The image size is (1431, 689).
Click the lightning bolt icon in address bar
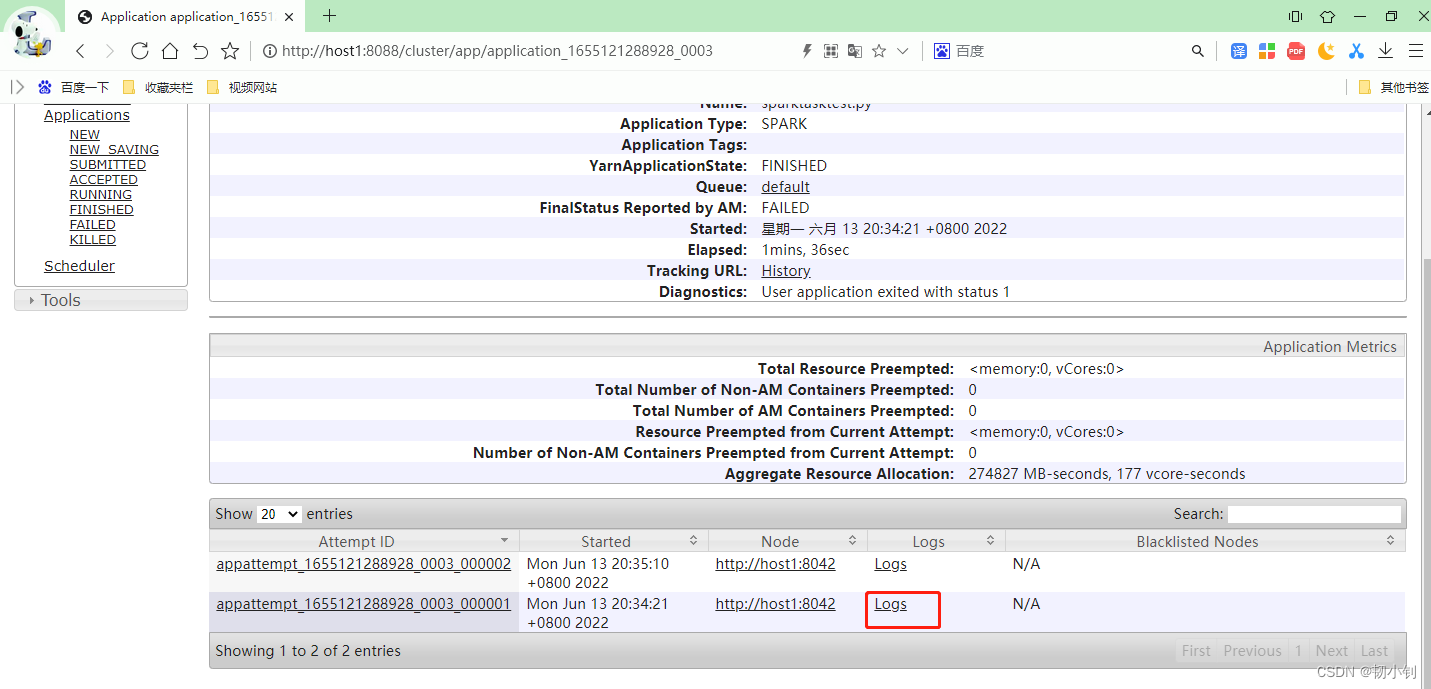pyautogui.click(x=807, y=50)
